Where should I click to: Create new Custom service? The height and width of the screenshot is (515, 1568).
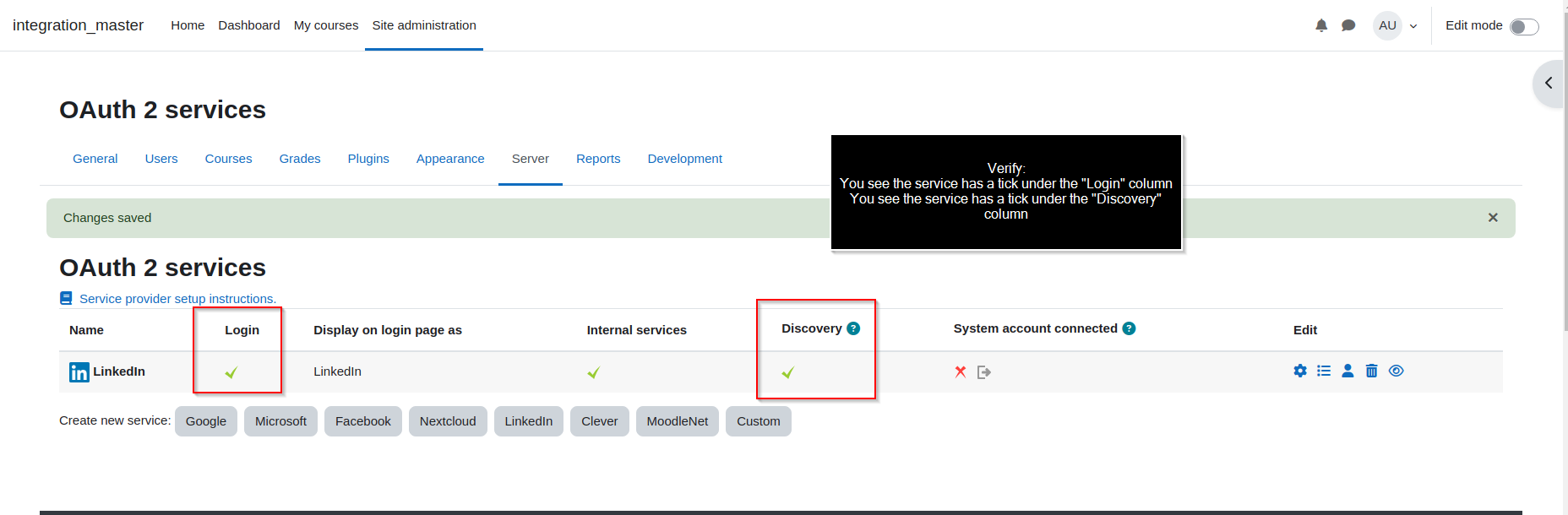pyautogui.click(x=759, y=421)
